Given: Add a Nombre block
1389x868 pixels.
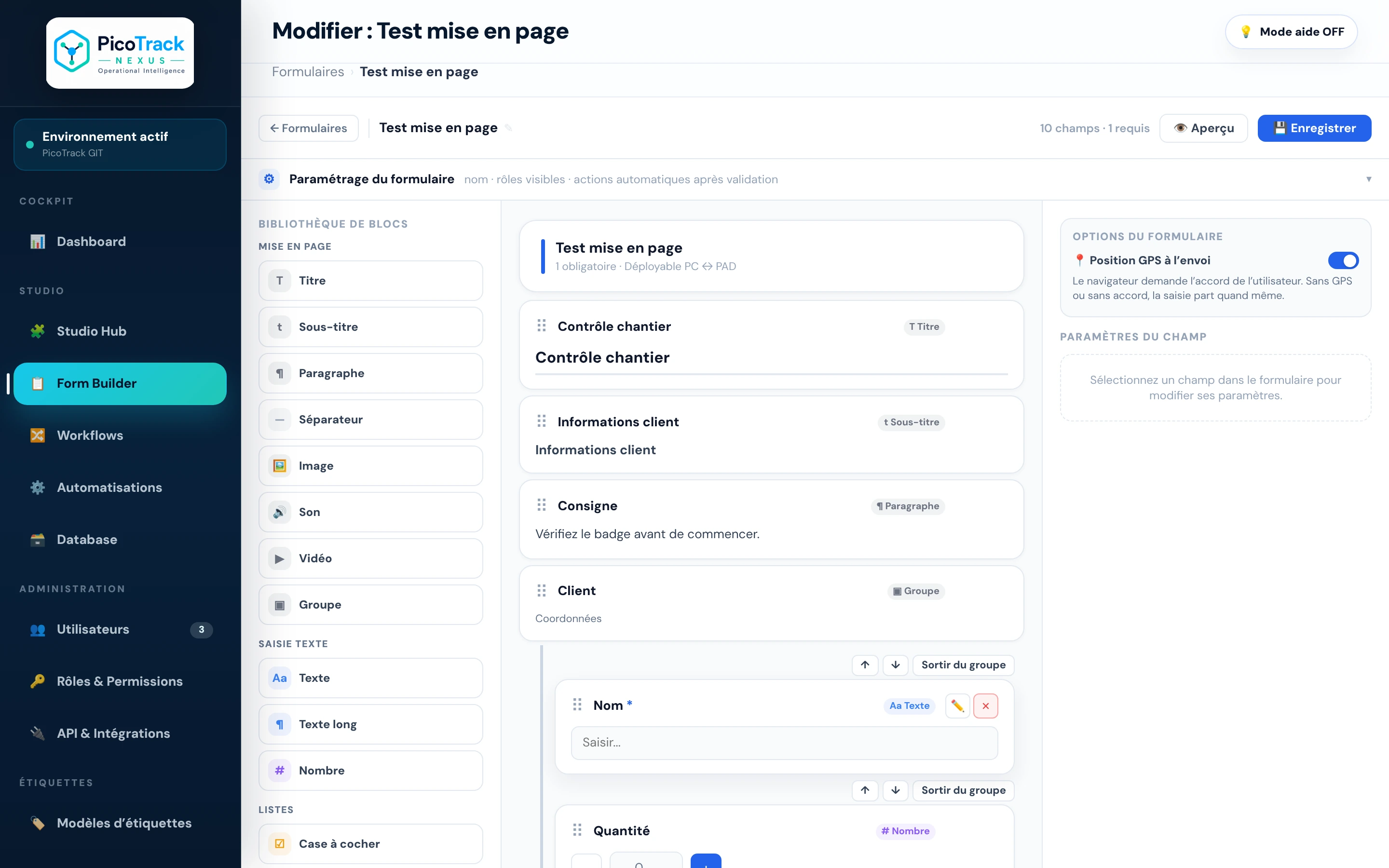Looking at the screenshot, I should click(x=371, y=771).
